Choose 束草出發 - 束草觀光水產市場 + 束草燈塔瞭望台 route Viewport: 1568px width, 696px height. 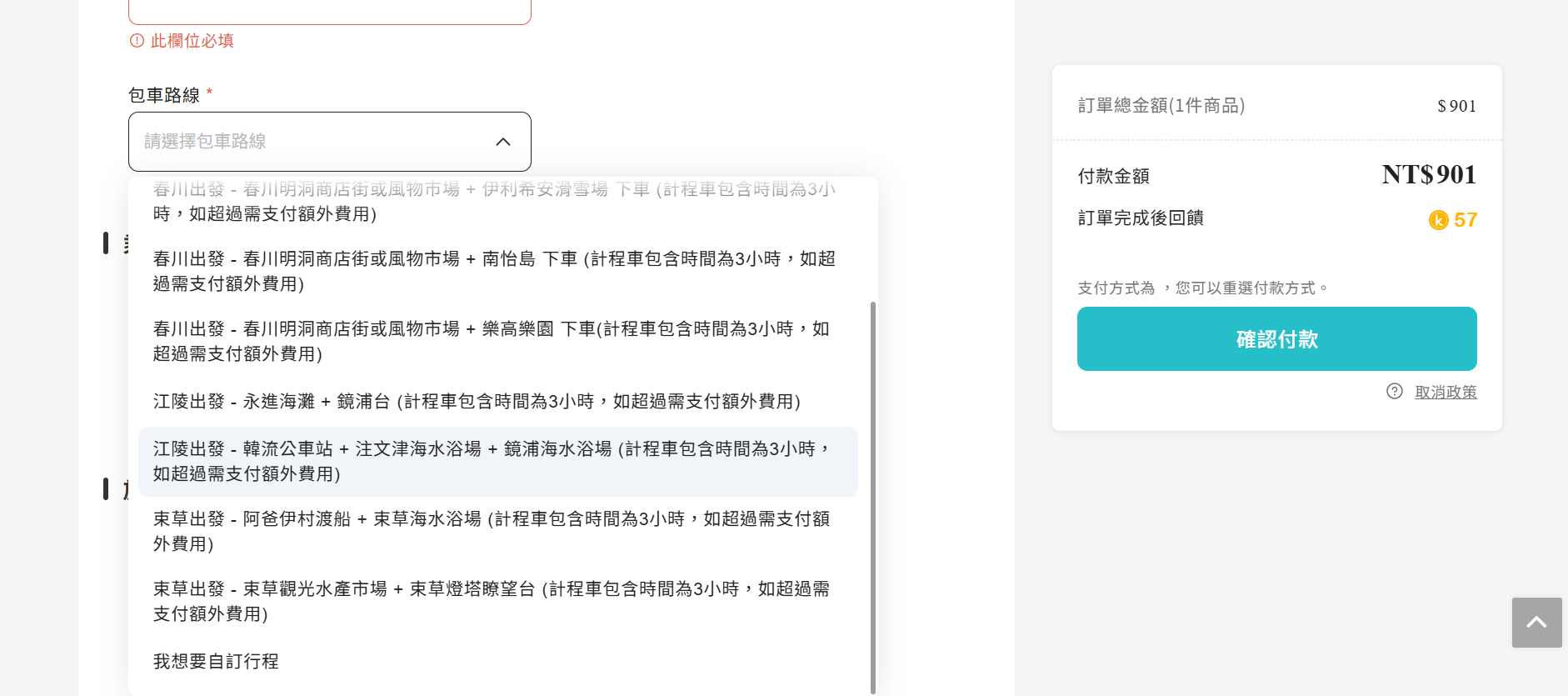click(x=497, y=601)
